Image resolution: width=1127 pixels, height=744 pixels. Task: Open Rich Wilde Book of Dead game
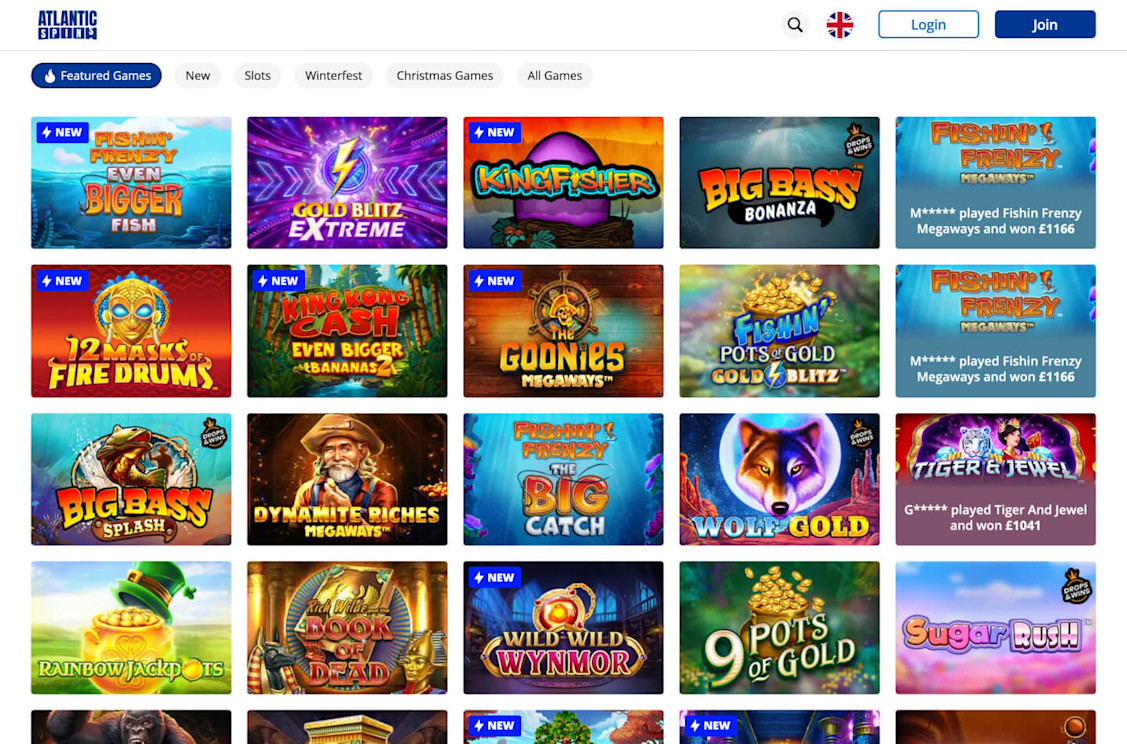pos(347,628)
